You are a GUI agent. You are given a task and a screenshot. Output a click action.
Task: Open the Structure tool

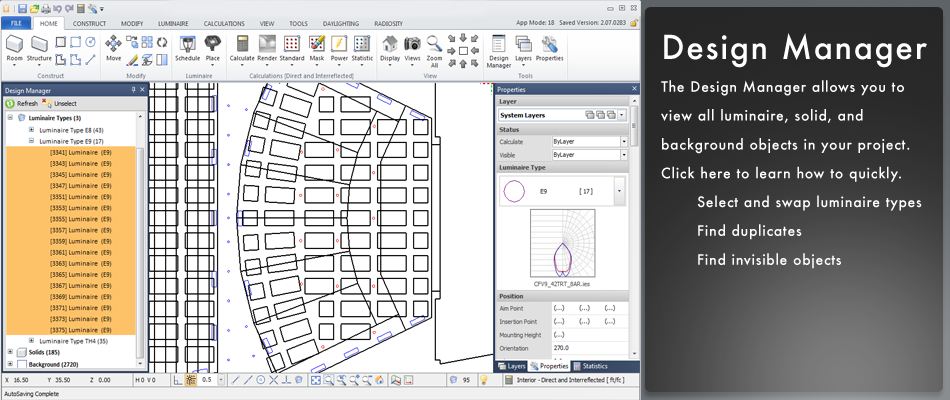click(39, 48)
